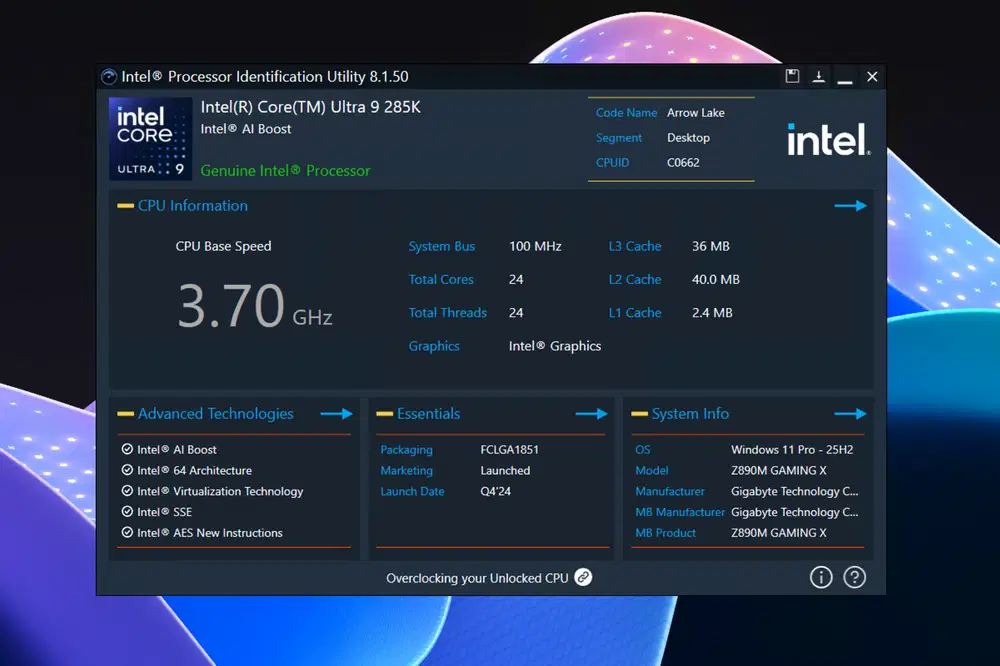Click the Total Cores label
Viewport: 1000px width, 666px height.
441,279
